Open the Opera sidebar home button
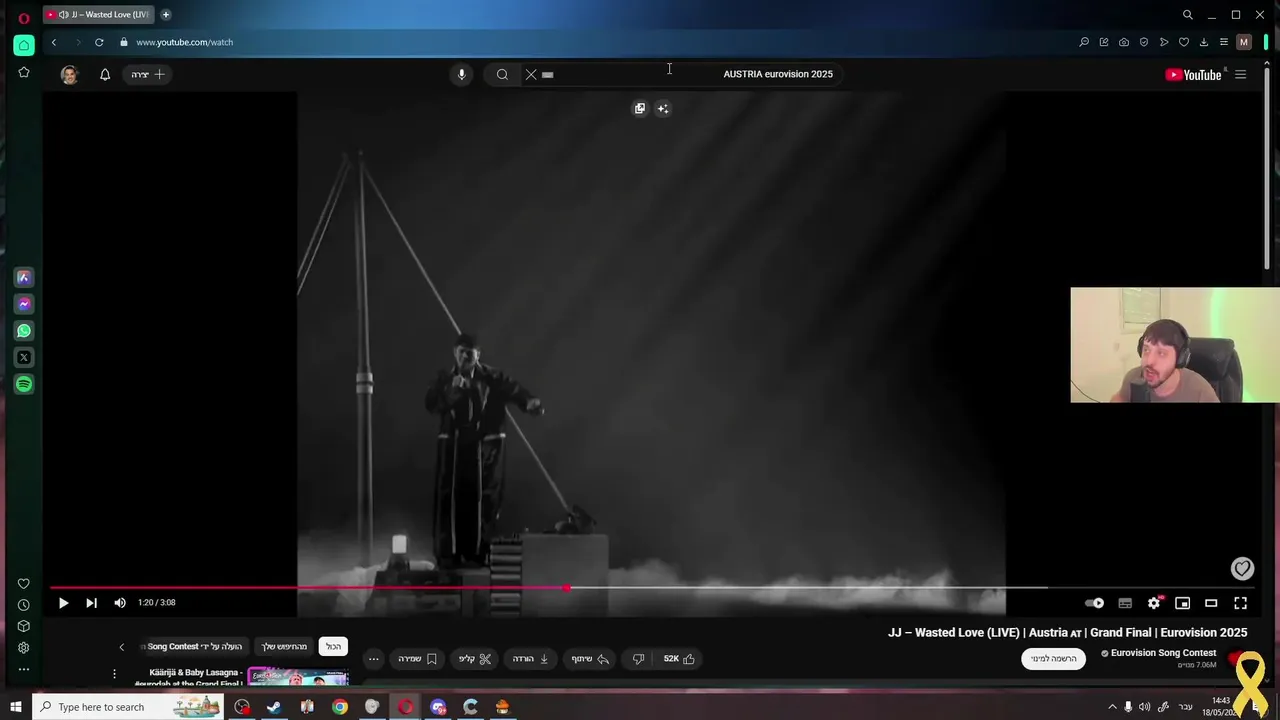 (24, 45)
